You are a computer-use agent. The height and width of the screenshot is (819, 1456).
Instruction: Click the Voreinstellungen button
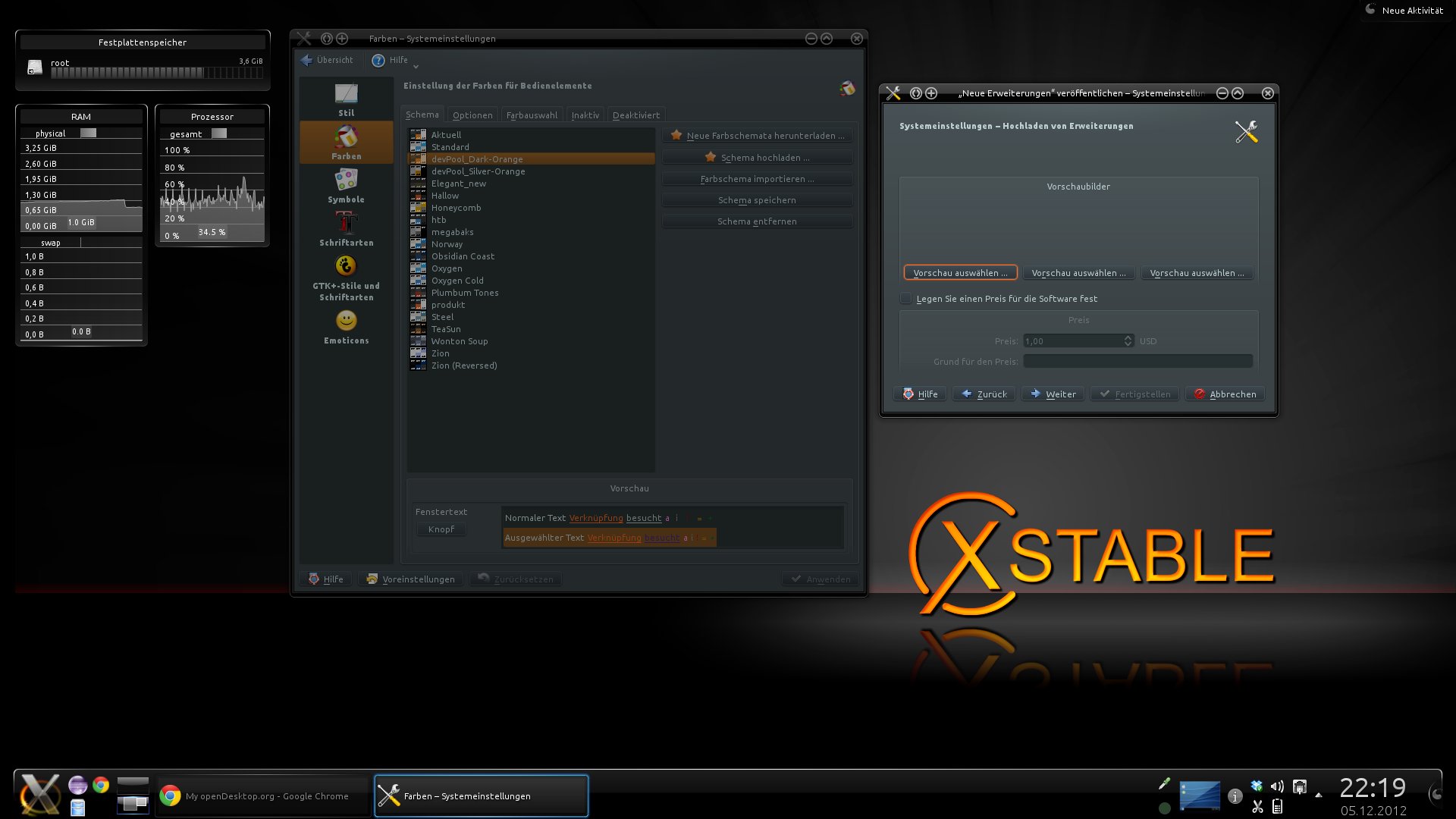pyautogui.click(x=410, y=579)
